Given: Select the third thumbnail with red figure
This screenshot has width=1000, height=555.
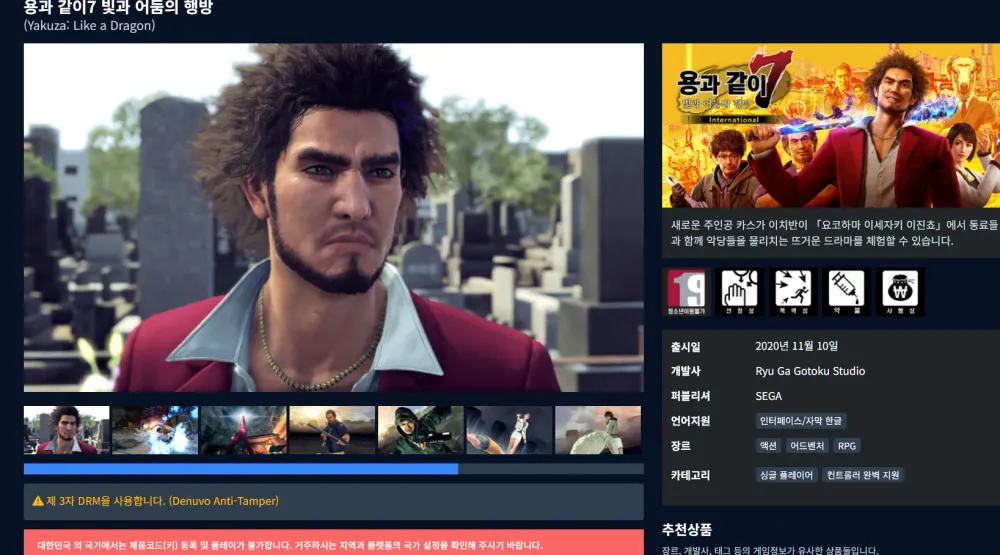Looking at the screenshot, I should [x=244, y=430].
